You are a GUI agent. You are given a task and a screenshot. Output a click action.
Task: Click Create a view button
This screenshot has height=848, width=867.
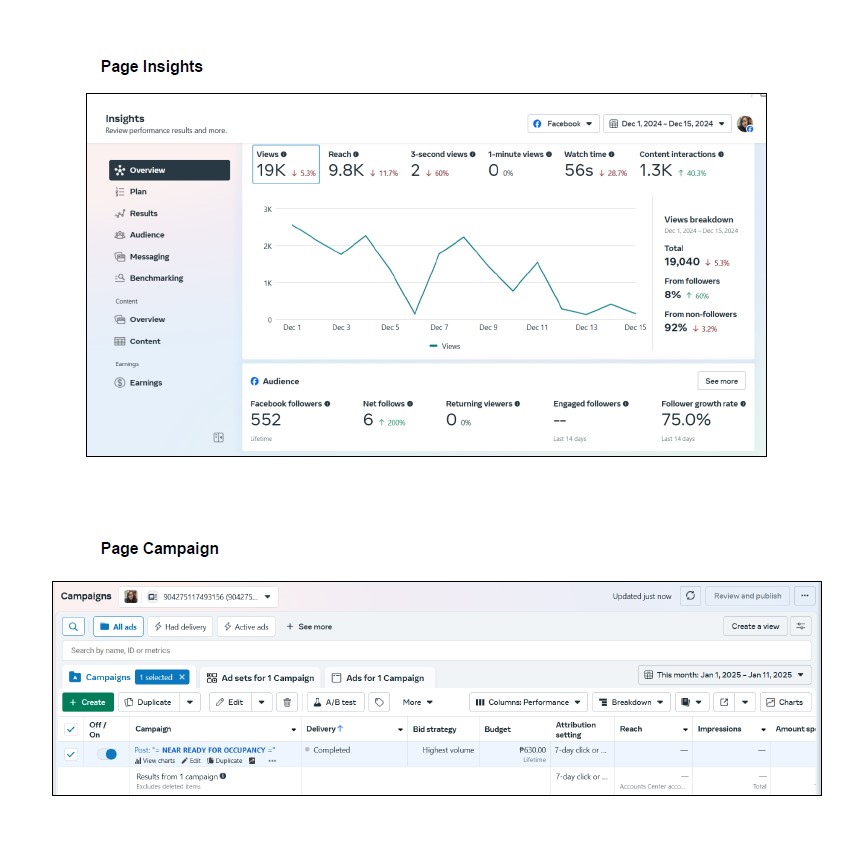tap(755, 626)
